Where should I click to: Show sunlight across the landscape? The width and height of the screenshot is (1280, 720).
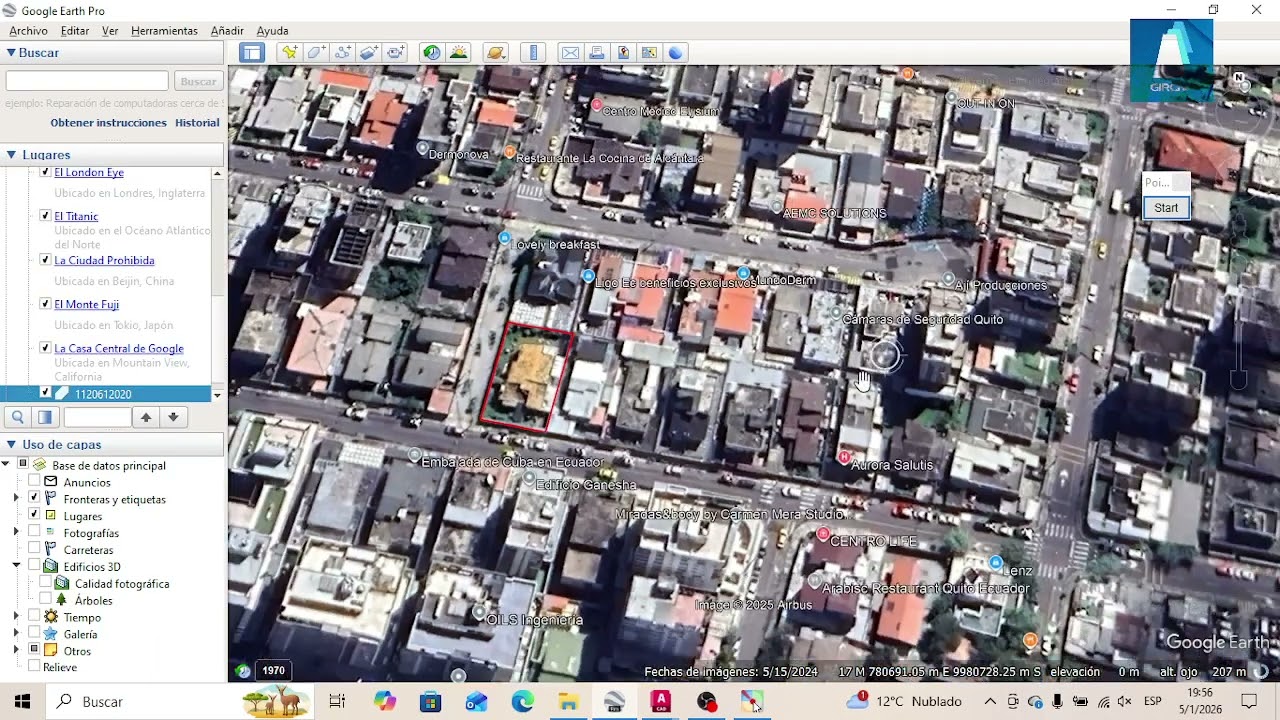[x=458, y=53]
